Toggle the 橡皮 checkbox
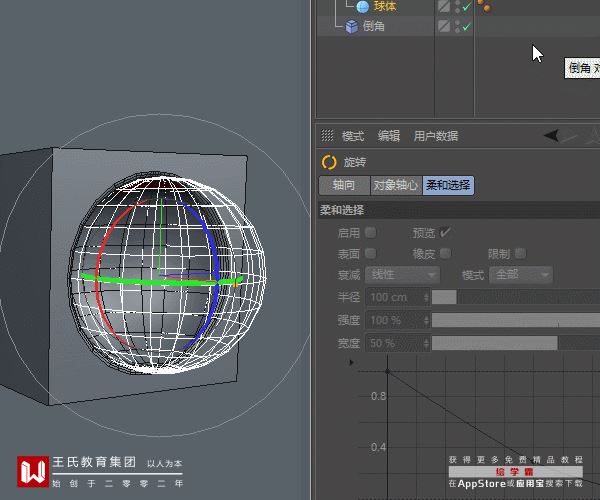 [x=445, y=253]
